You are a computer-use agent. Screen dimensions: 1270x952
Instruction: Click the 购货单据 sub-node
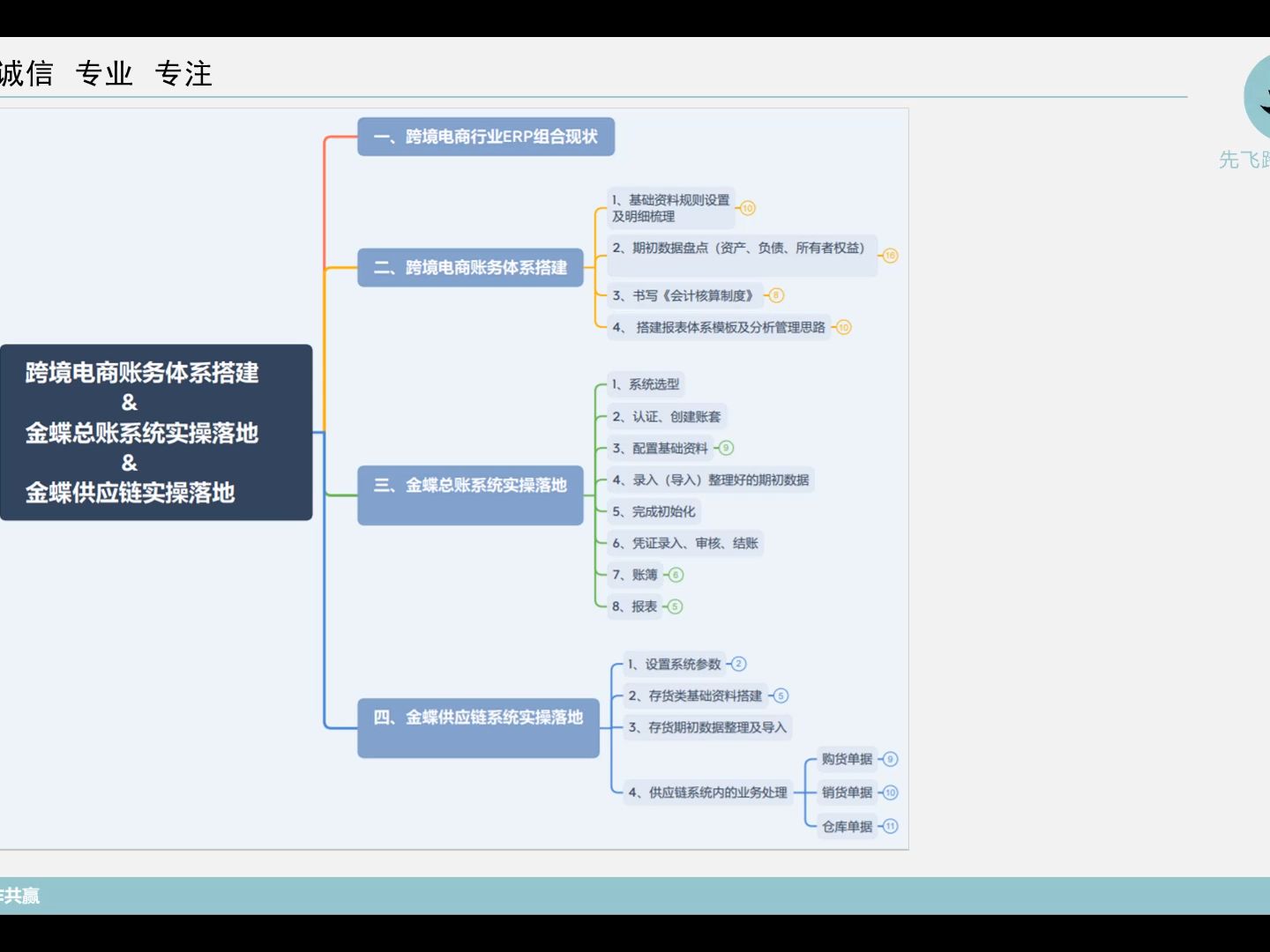click(x=847, y=759)
